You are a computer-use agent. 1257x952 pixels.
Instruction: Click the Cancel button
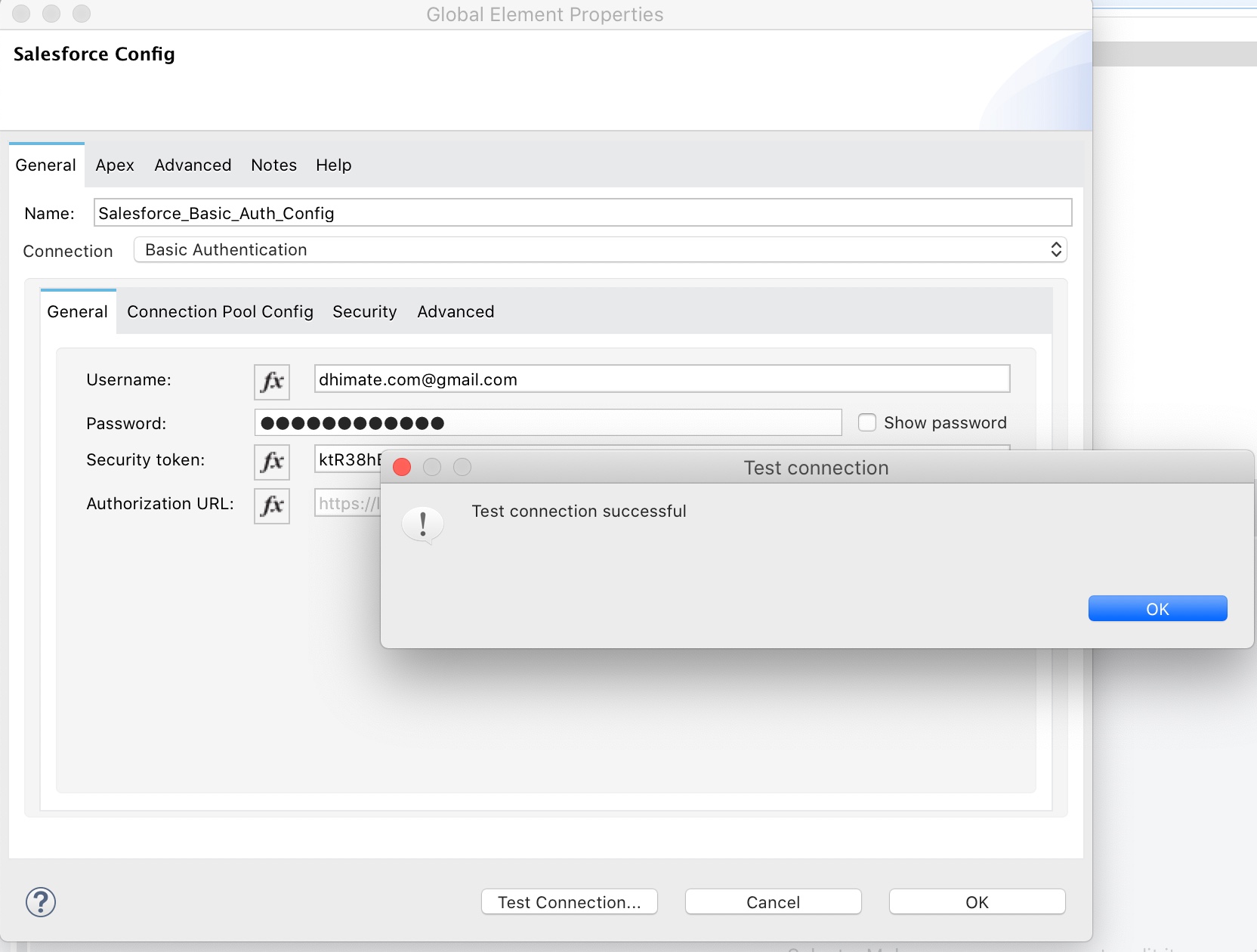(x=773, y=902)
